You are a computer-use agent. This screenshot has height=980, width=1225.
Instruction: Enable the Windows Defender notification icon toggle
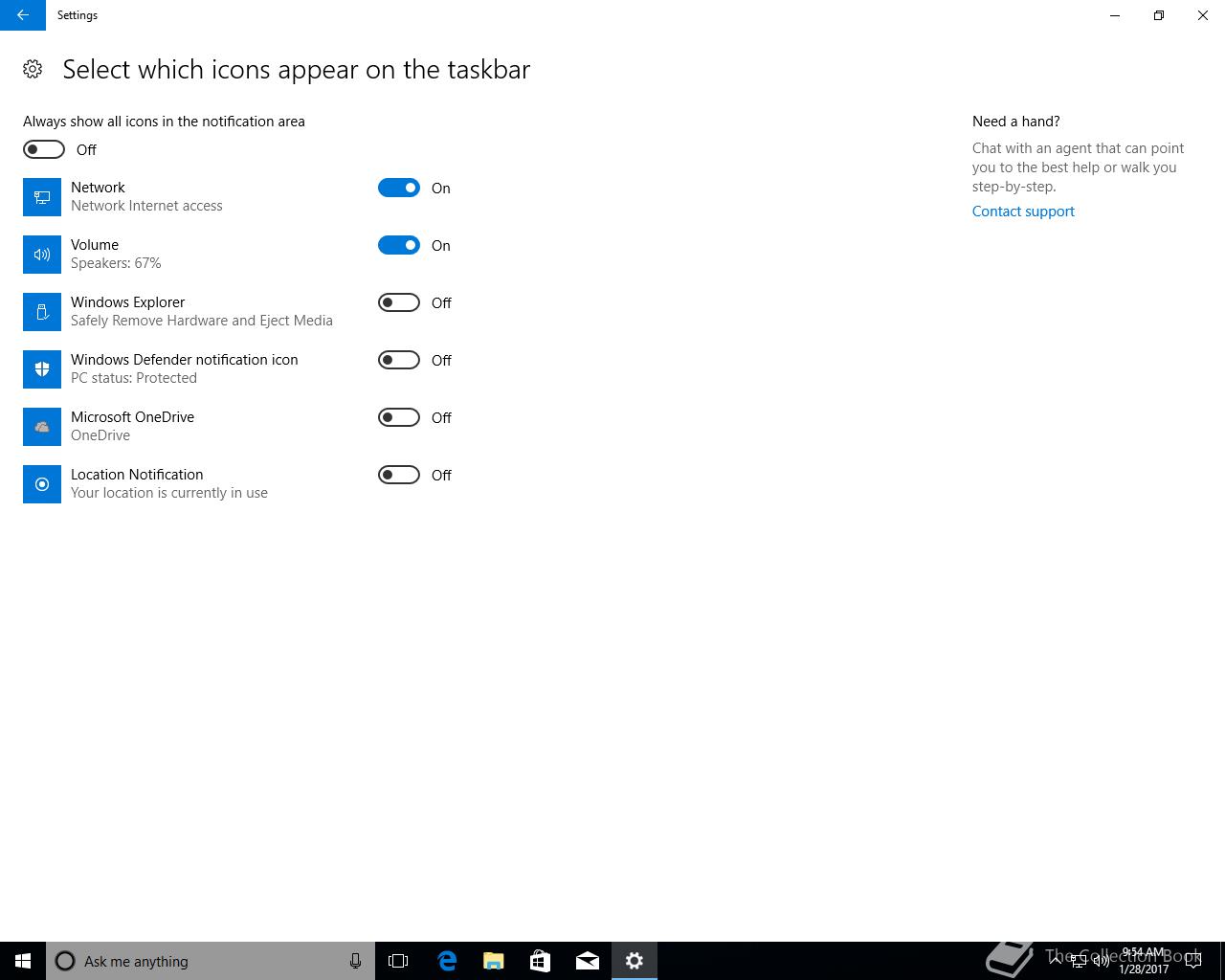click(x=399, y=360)
